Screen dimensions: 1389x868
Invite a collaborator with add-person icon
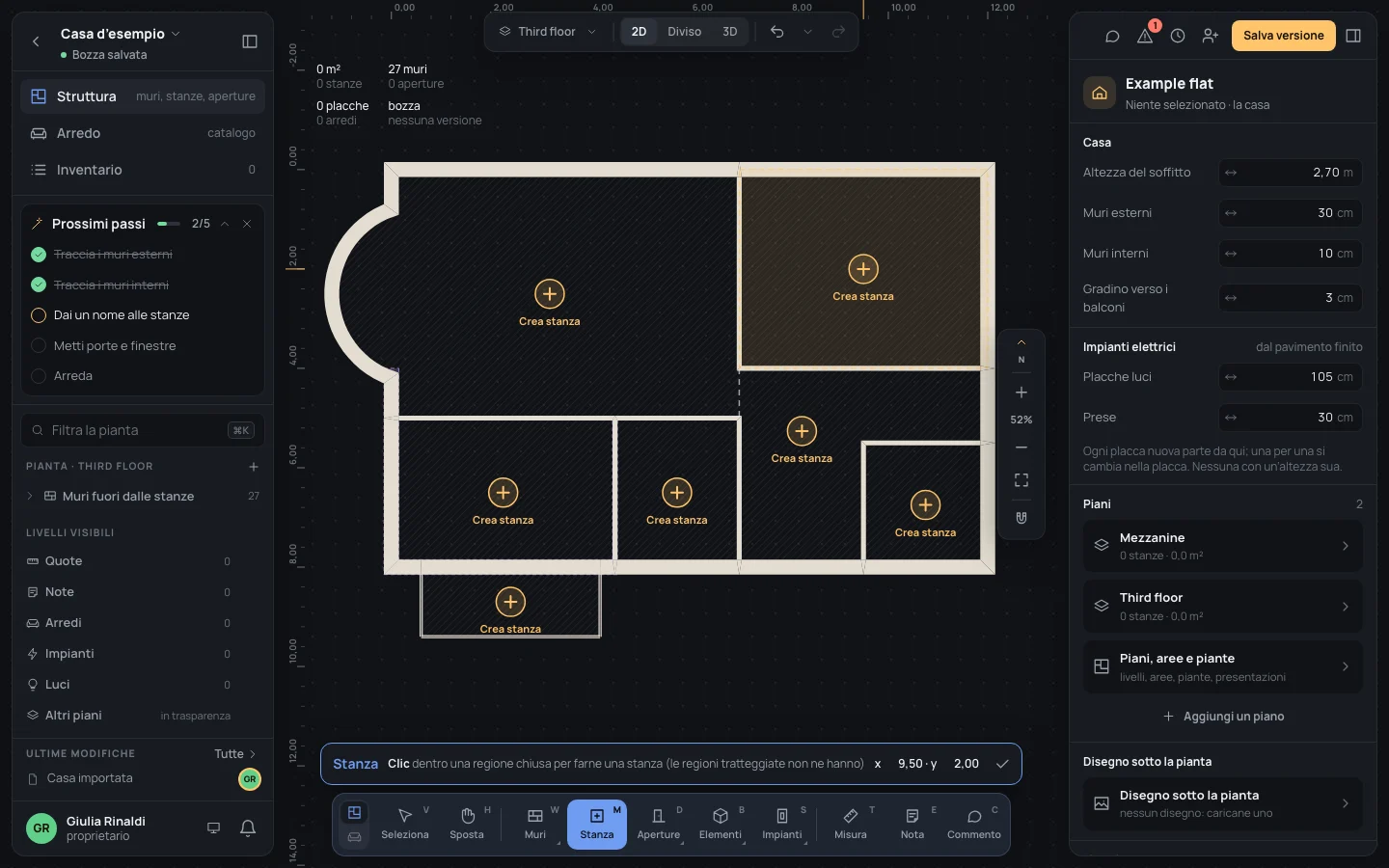[1211, 36]
